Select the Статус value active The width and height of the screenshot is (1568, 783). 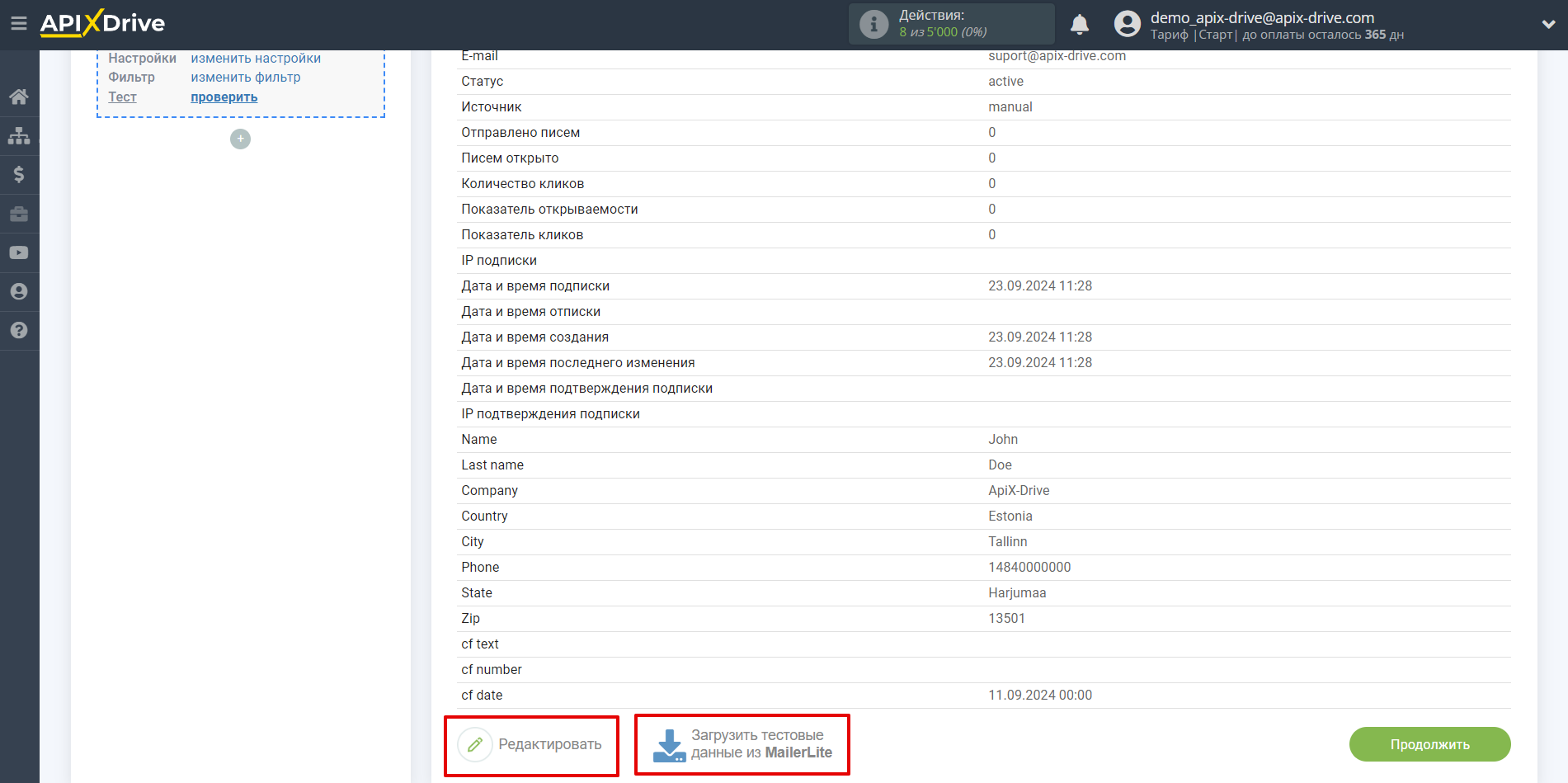click(x=1005, y=82)
